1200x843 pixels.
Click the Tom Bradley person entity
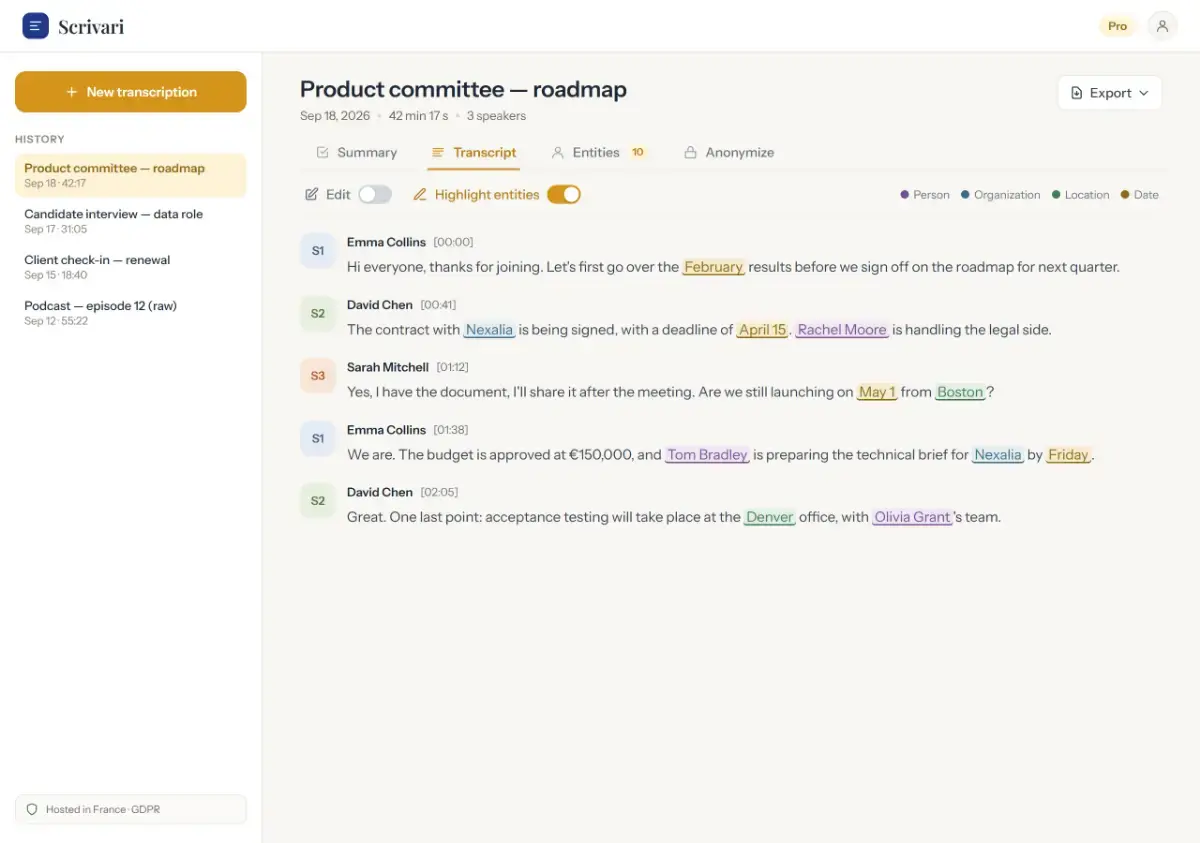(707, 455)
